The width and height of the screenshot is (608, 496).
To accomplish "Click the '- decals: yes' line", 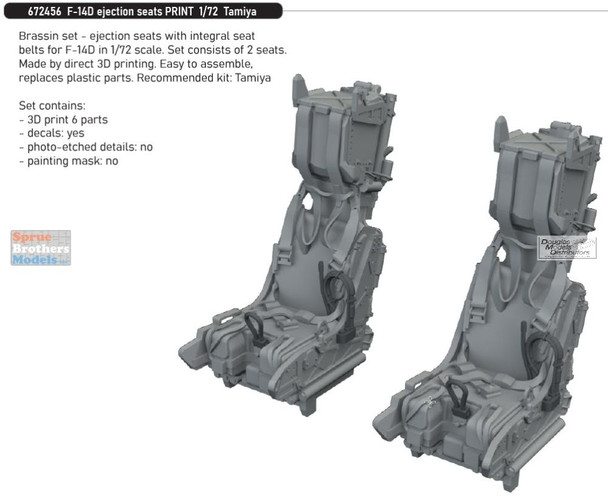I will (x=52, y=133).
